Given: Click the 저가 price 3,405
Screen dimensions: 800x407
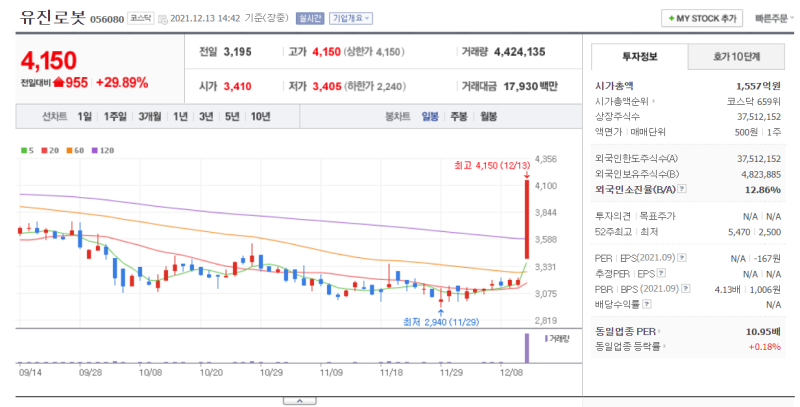Looking at the screenshot, I should click(327, 86).
